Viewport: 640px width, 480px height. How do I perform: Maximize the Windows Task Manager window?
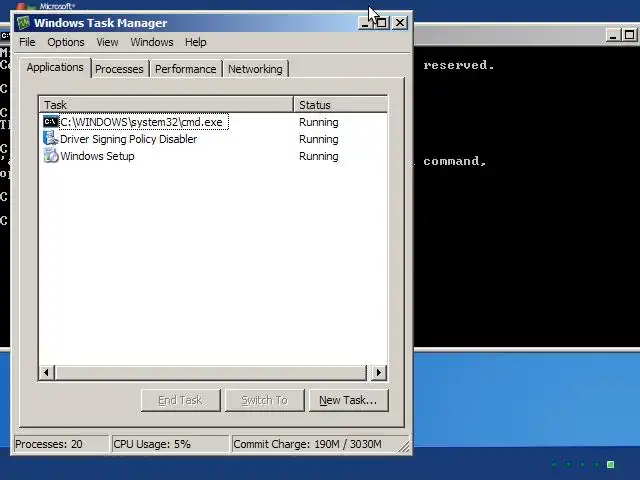click(x=382, y=23)
